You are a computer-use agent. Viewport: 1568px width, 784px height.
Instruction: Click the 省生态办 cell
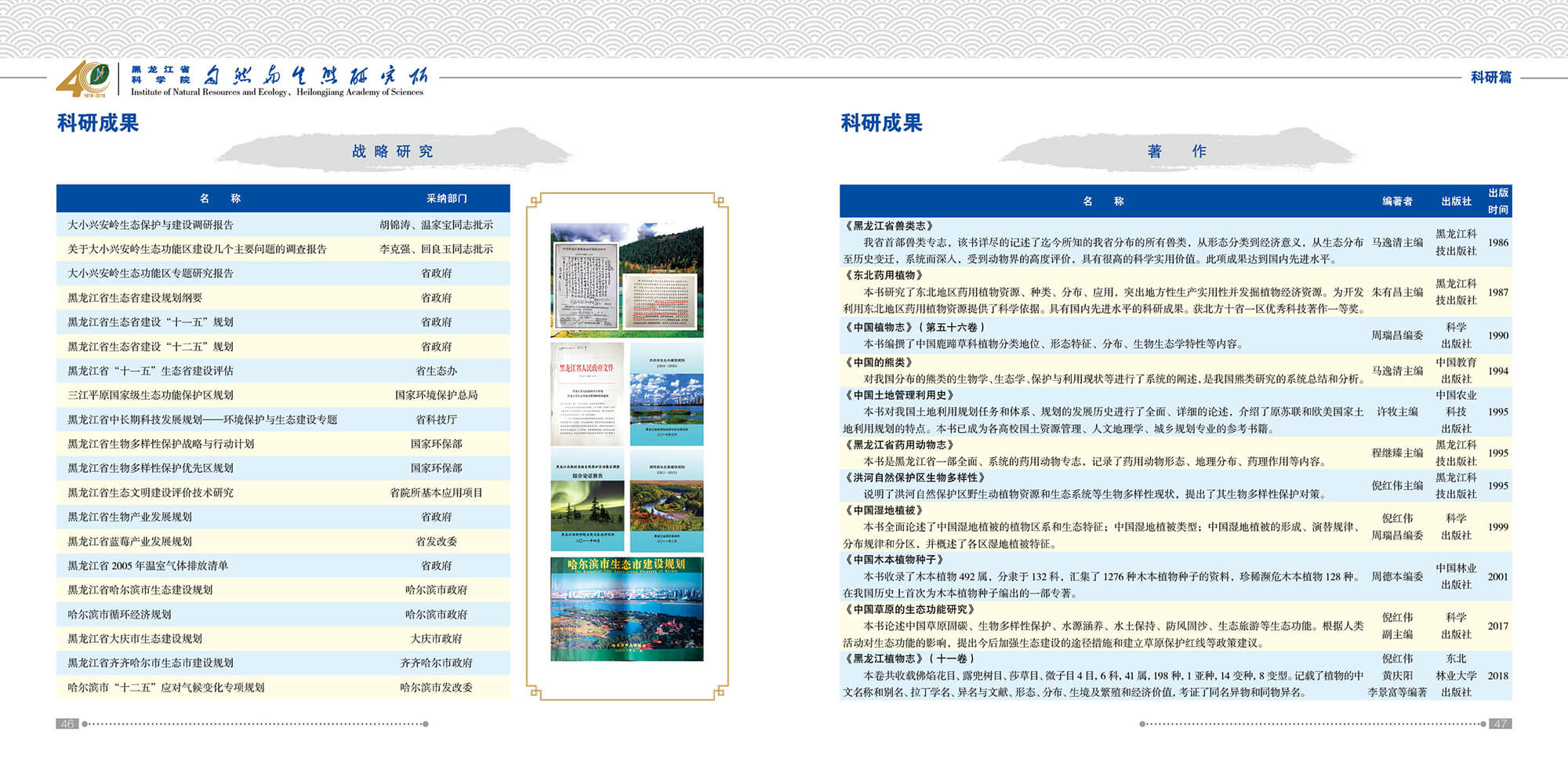436,371
